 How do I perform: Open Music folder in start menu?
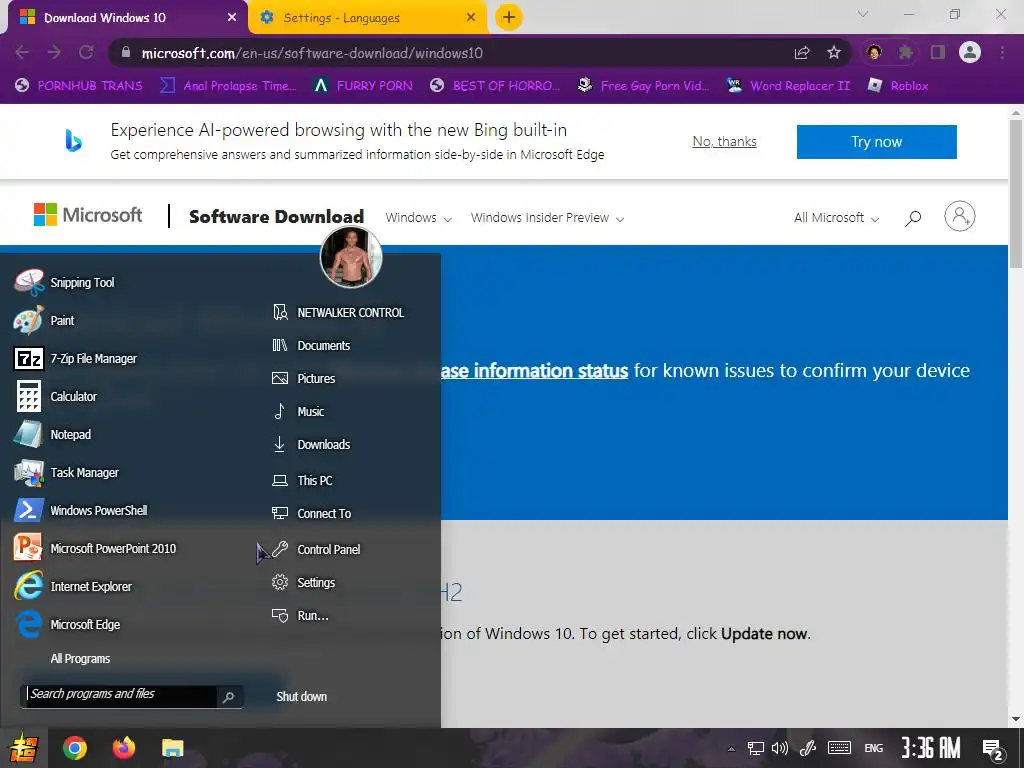[298, 411]
